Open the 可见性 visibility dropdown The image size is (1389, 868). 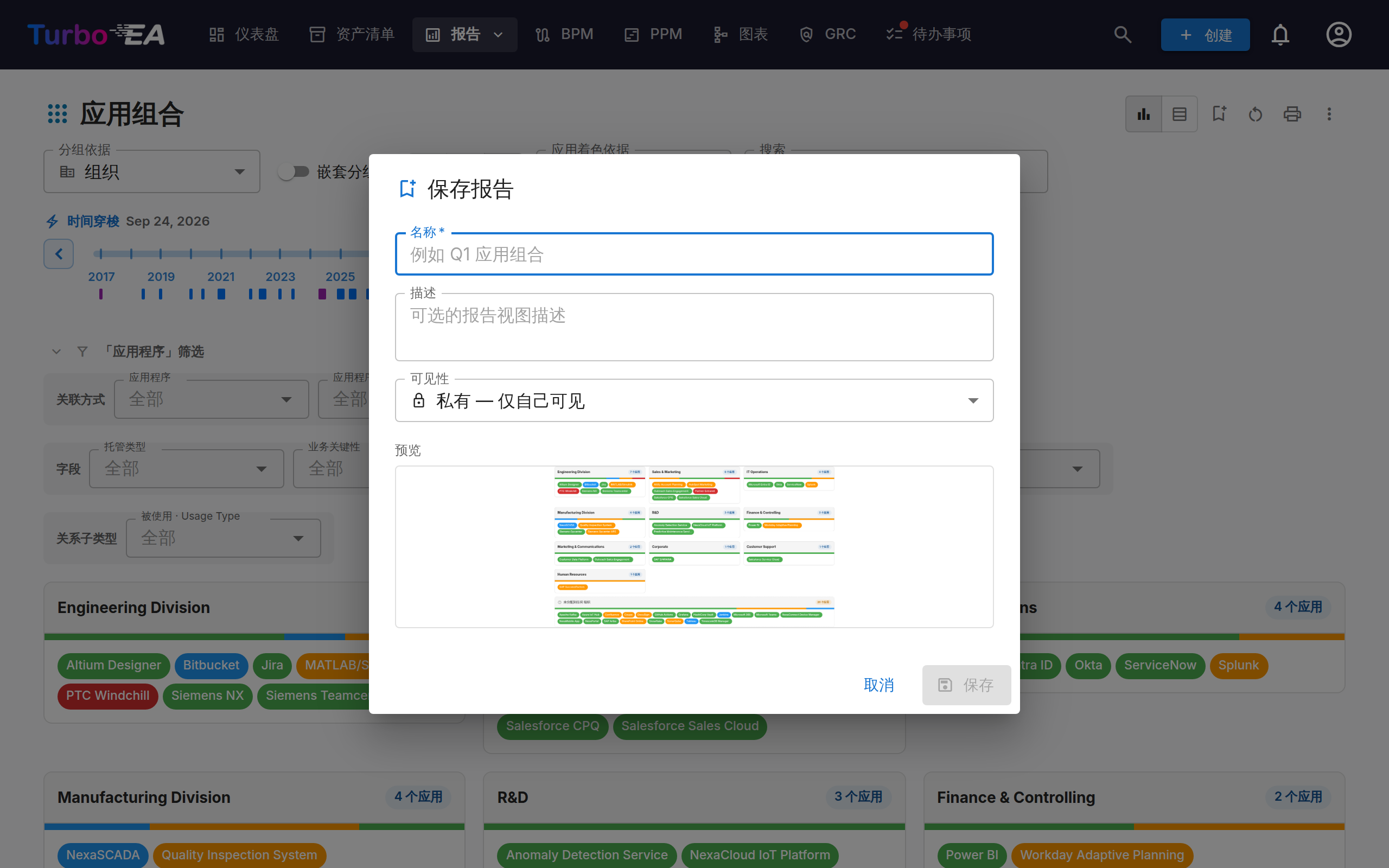[694, 400]
